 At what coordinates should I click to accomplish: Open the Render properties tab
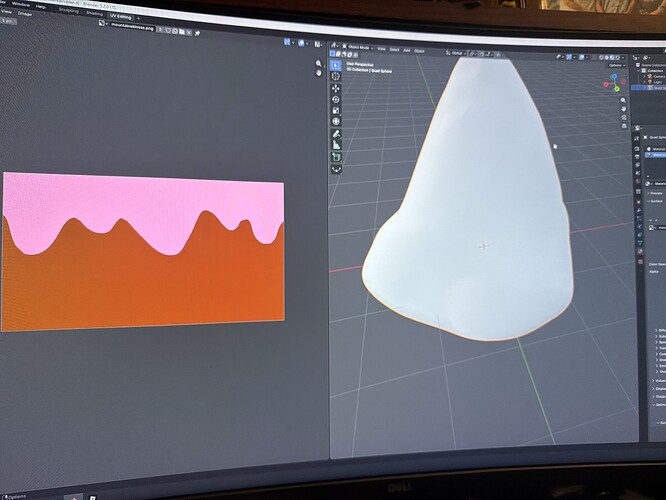coord(637,149)
